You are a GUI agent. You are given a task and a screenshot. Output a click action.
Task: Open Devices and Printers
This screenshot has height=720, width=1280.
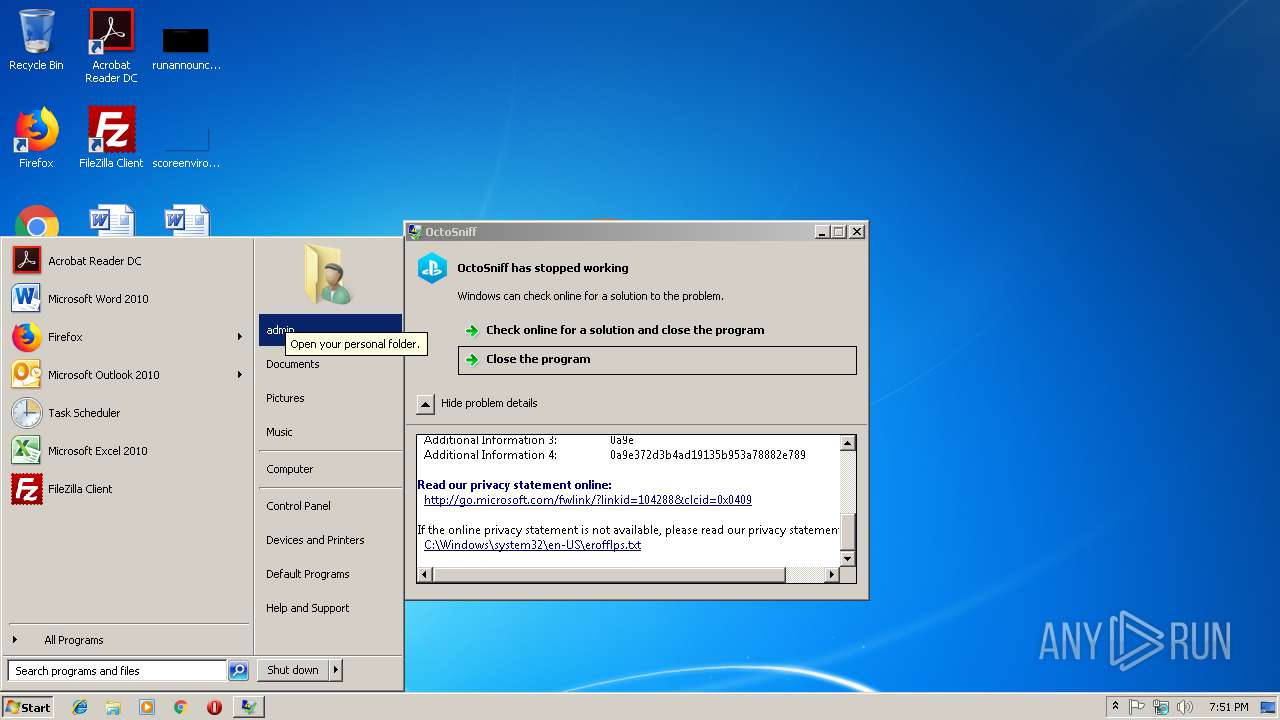click(x=330, y=540)
